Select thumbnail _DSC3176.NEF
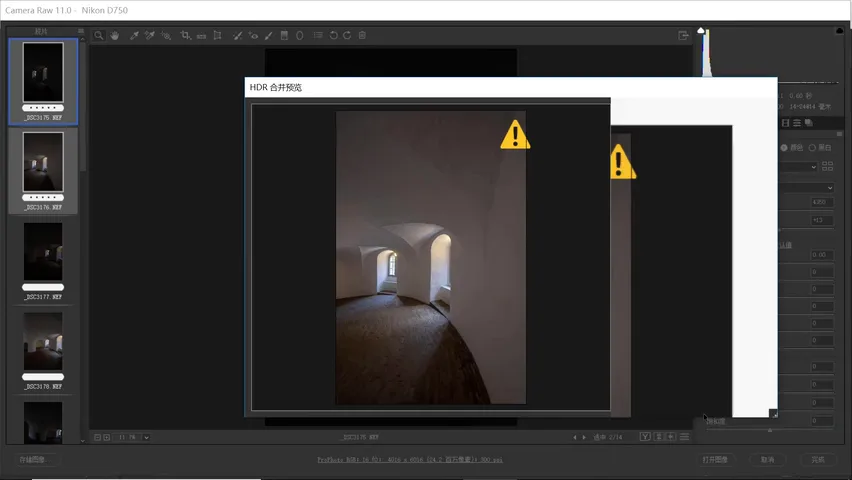The width and height of the screenshot is (852, 480). 43,171
